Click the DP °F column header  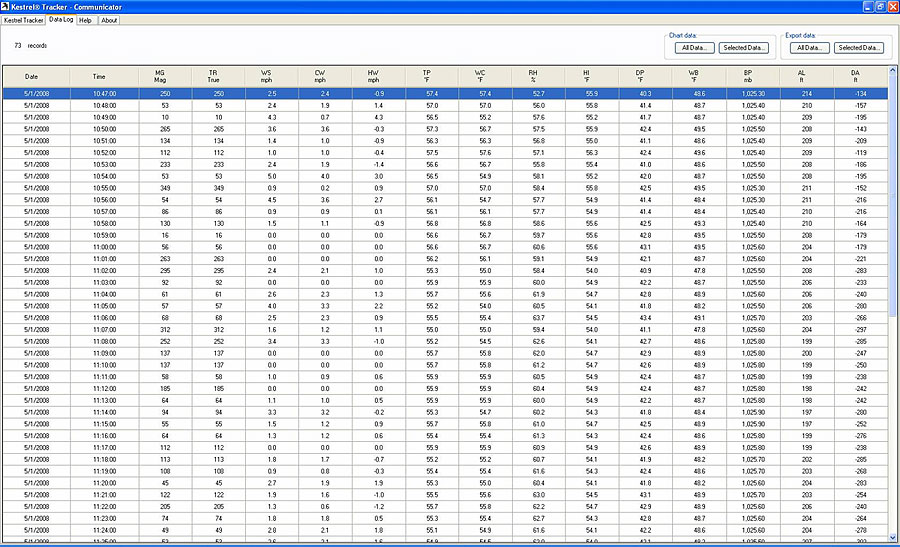tap(646, 76)
